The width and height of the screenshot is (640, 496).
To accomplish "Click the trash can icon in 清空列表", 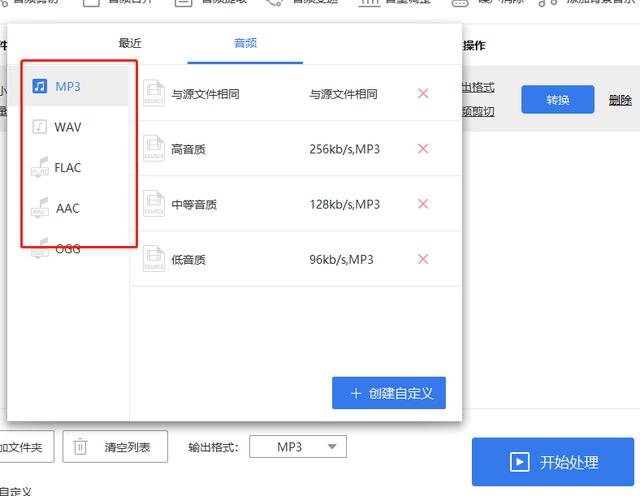I will click(80, 446).
